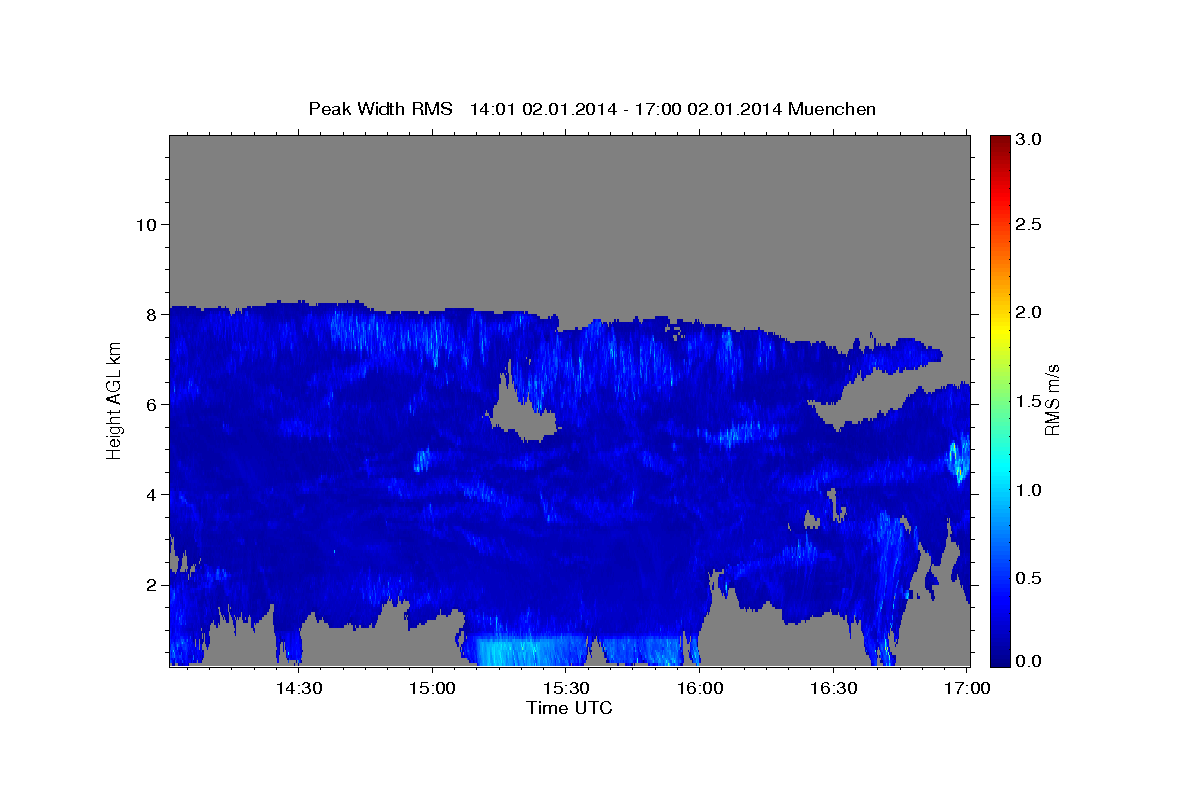Click the 'Muenchen' station name in the title
1200x800 pixels.
832,109
